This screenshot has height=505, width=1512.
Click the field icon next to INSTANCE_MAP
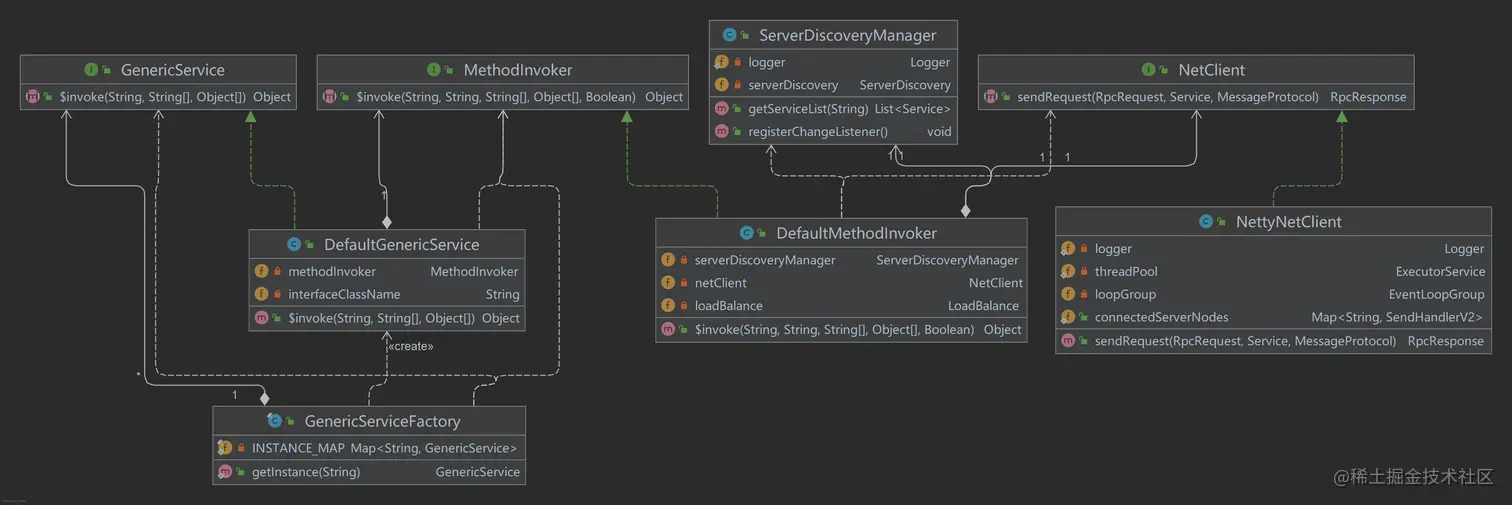point(225,448)
